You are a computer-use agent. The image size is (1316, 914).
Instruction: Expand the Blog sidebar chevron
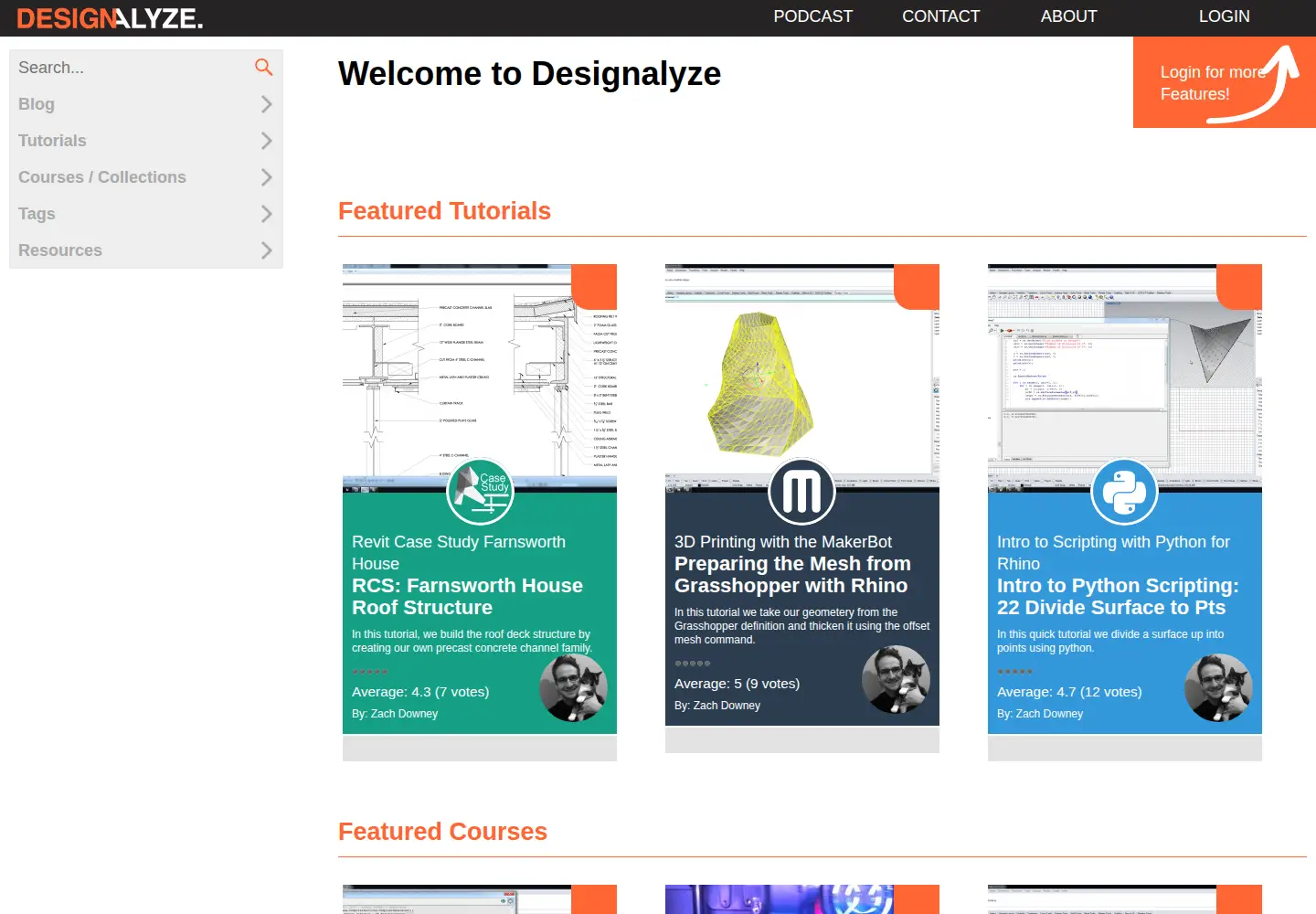point(266,104)
